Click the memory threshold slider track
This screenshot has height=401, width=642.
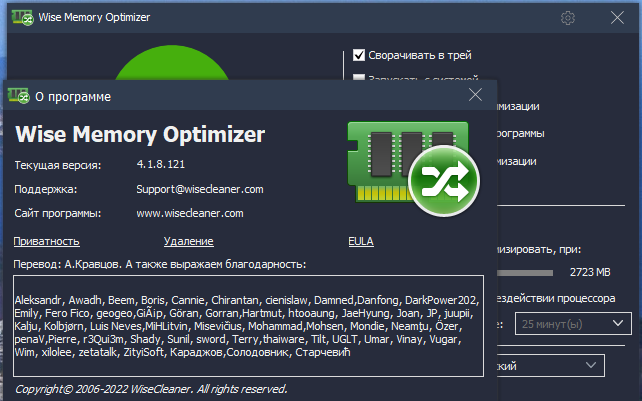(525, 273)
